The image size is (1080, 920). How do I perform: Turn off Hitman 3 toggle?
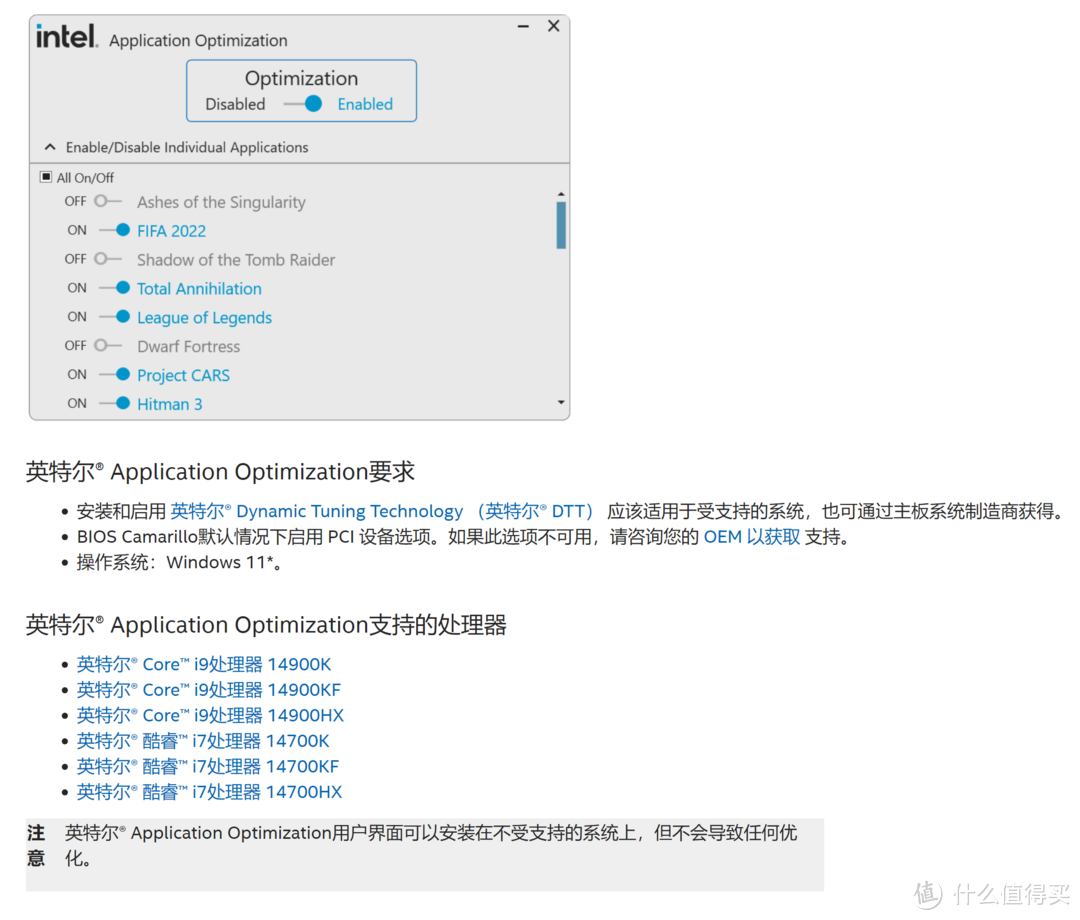coord(114,404)
